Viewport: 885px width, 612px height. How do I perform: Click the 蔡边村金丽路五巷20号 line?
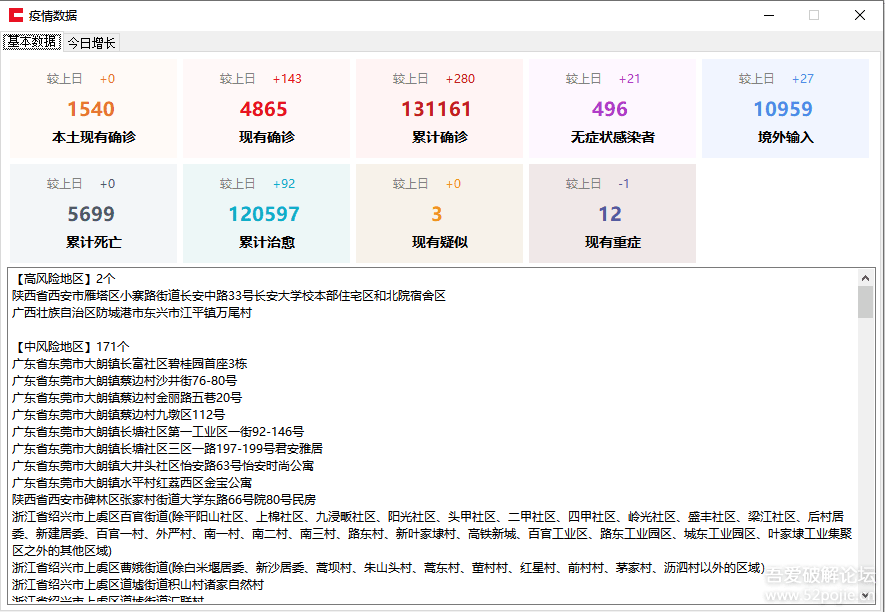[x=127, y=397]
